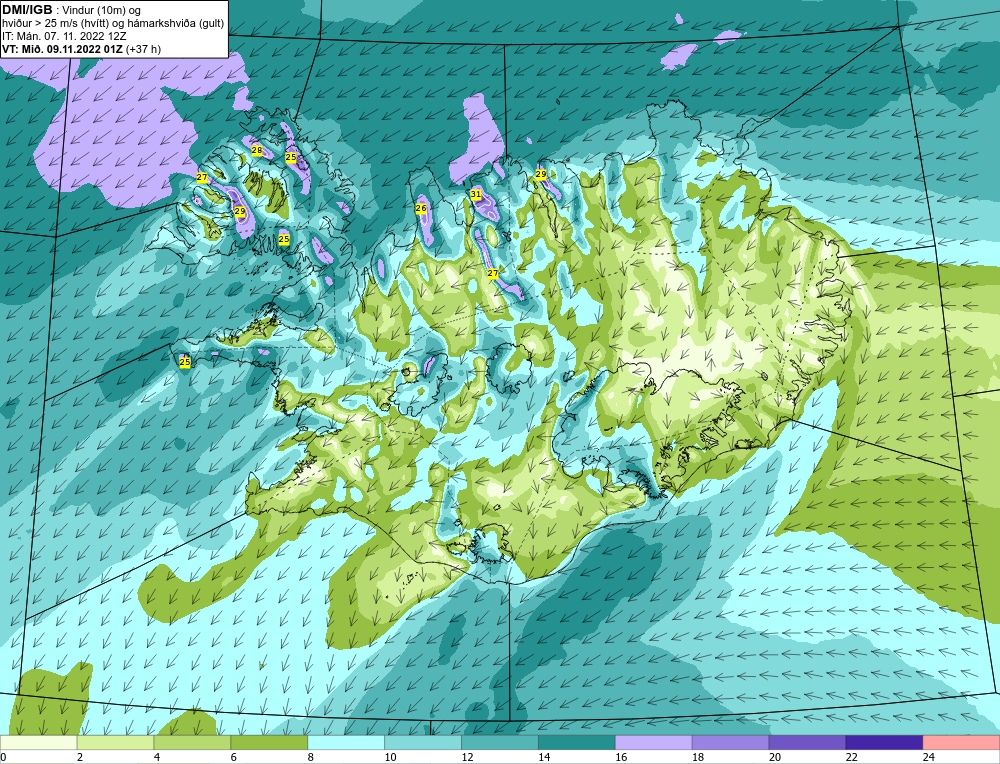The width and height of the screenshot is (1000, 764).
Task: Pick the 22–24 m/s dark indigo legend swatch
Action: [x=884, y=742]
